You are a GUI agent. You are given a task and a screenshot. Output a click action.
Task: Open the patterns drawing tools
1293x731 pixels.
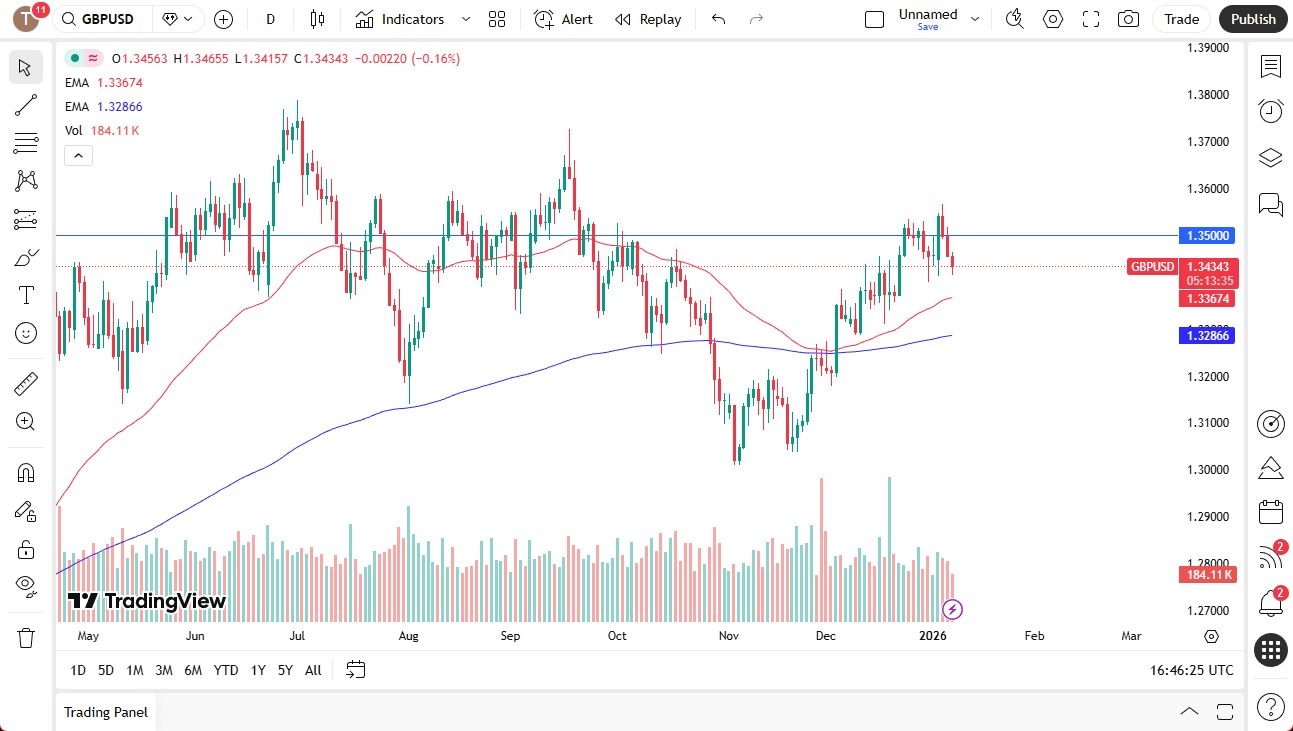click(26, 181)
